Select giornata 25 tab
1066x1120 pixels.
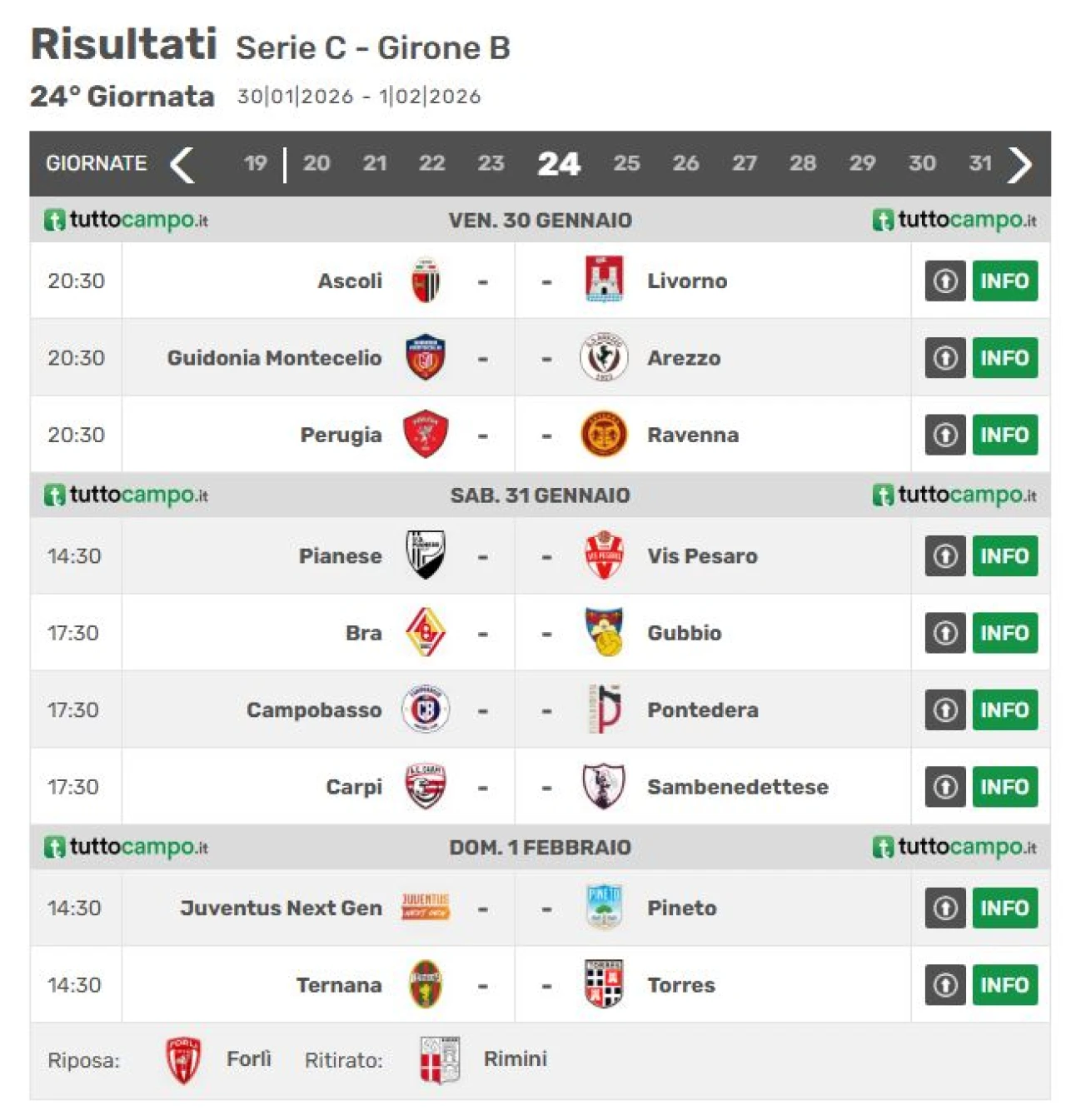click(x=626, y=163)
